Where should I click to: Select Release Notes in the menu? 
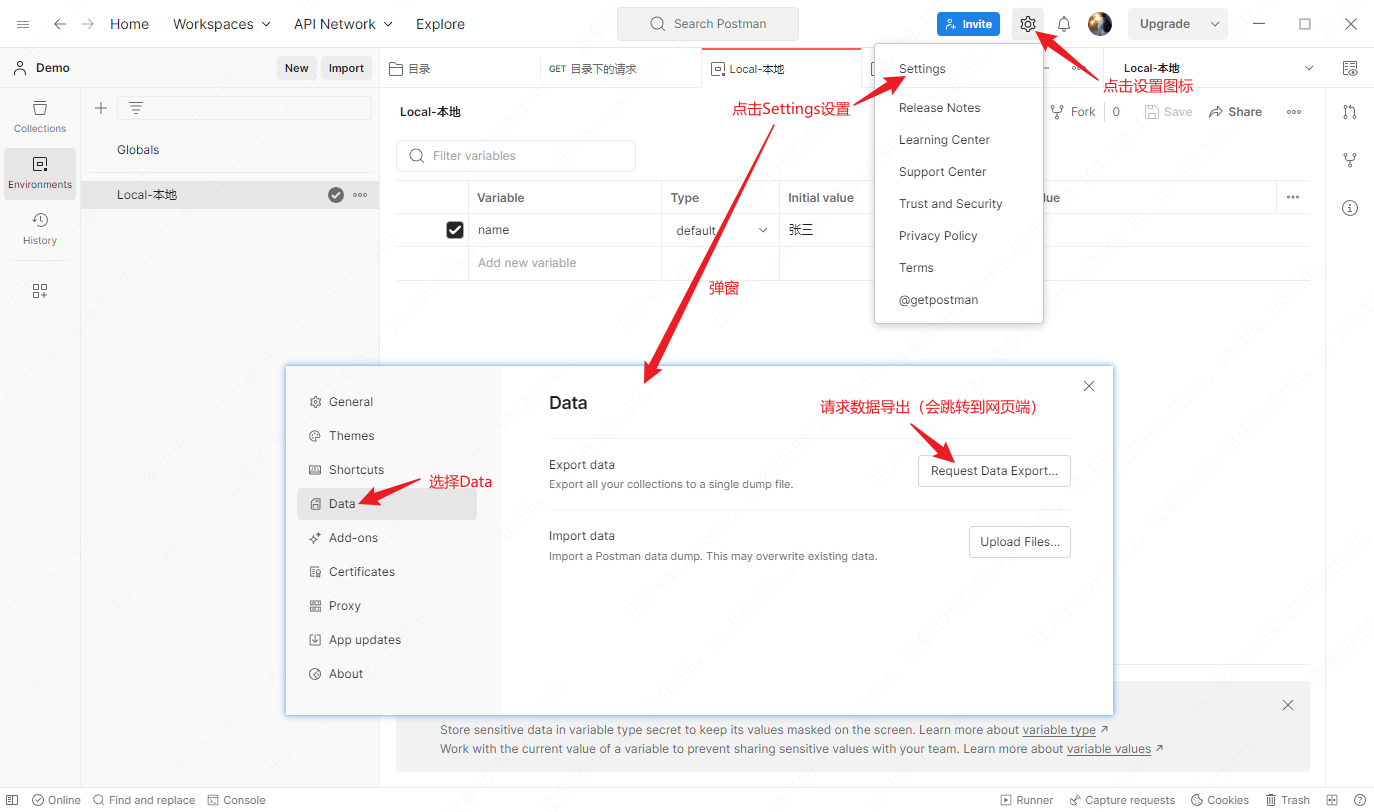939,108
